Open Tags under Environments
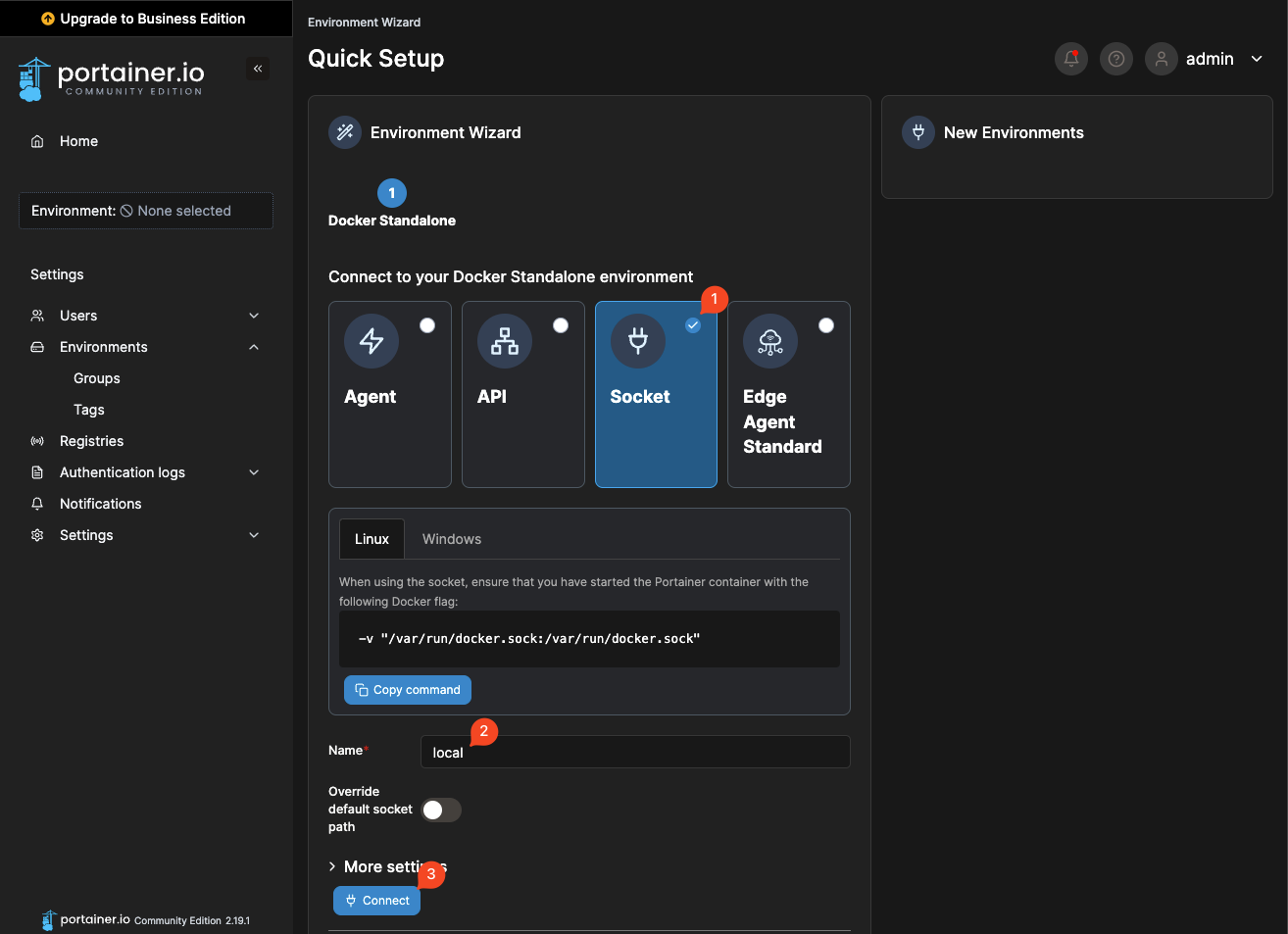The width and height of the screenshot is (1288, 934). click(x=89, y=410)
